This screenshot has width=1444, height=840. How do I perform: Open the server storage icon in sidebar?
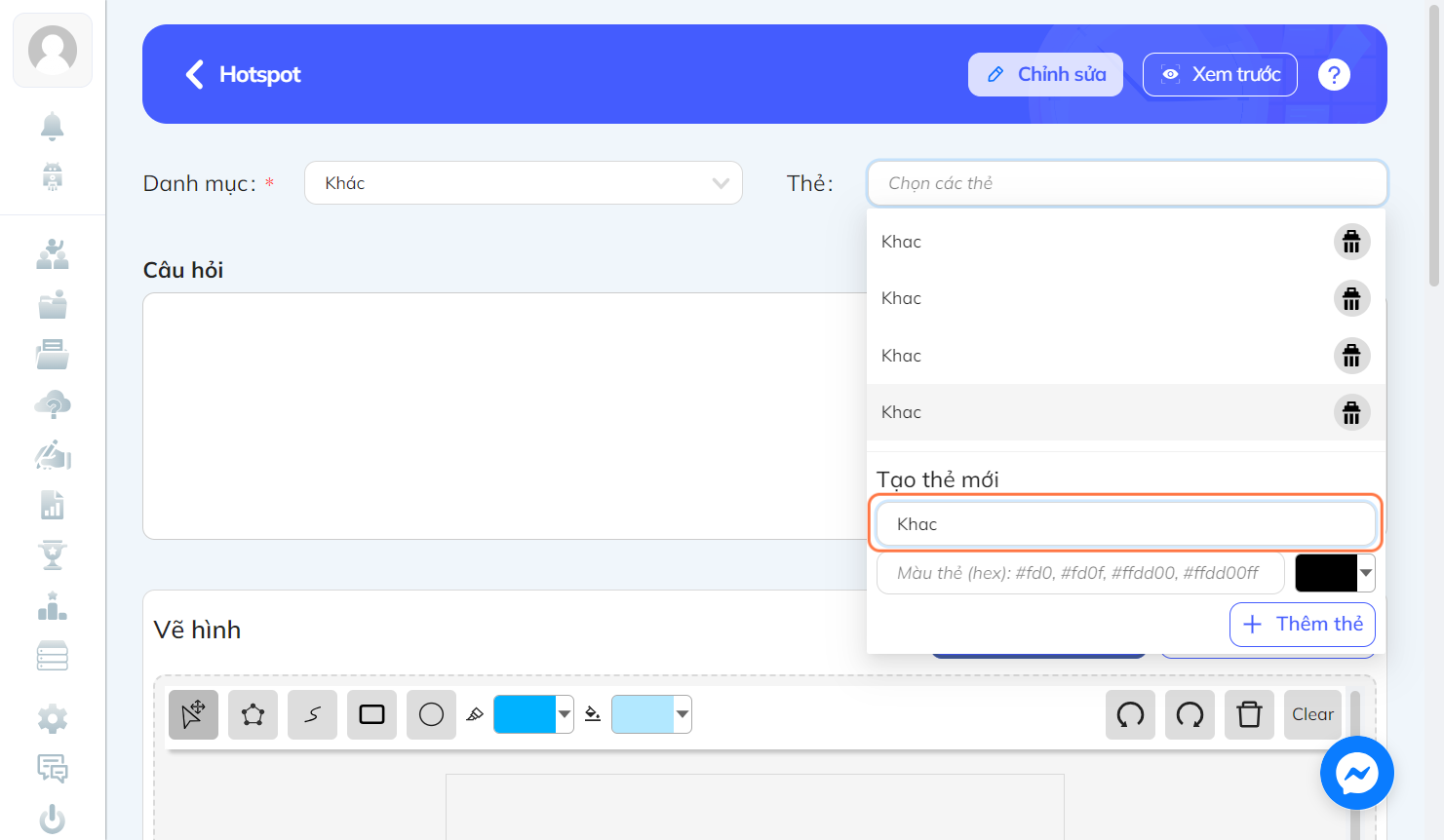click(x=53, y=656)
